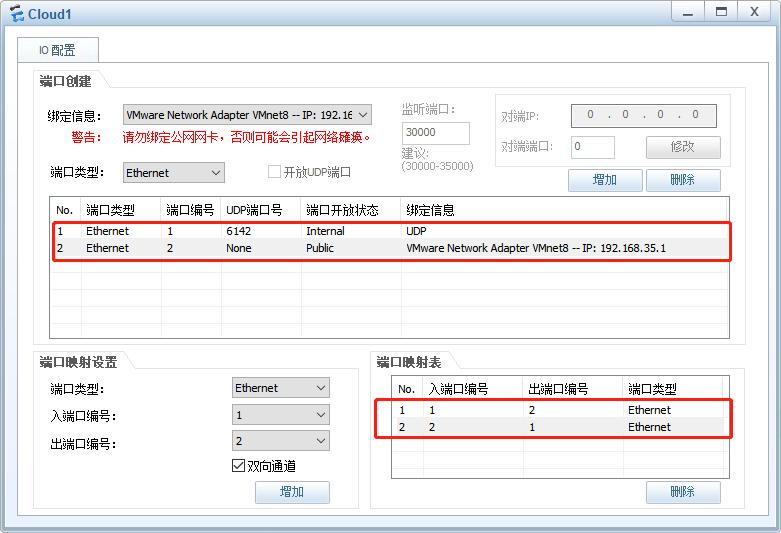Click 增加 button under port mapping settings
The image size is (781, 533).
click(292, 492)
